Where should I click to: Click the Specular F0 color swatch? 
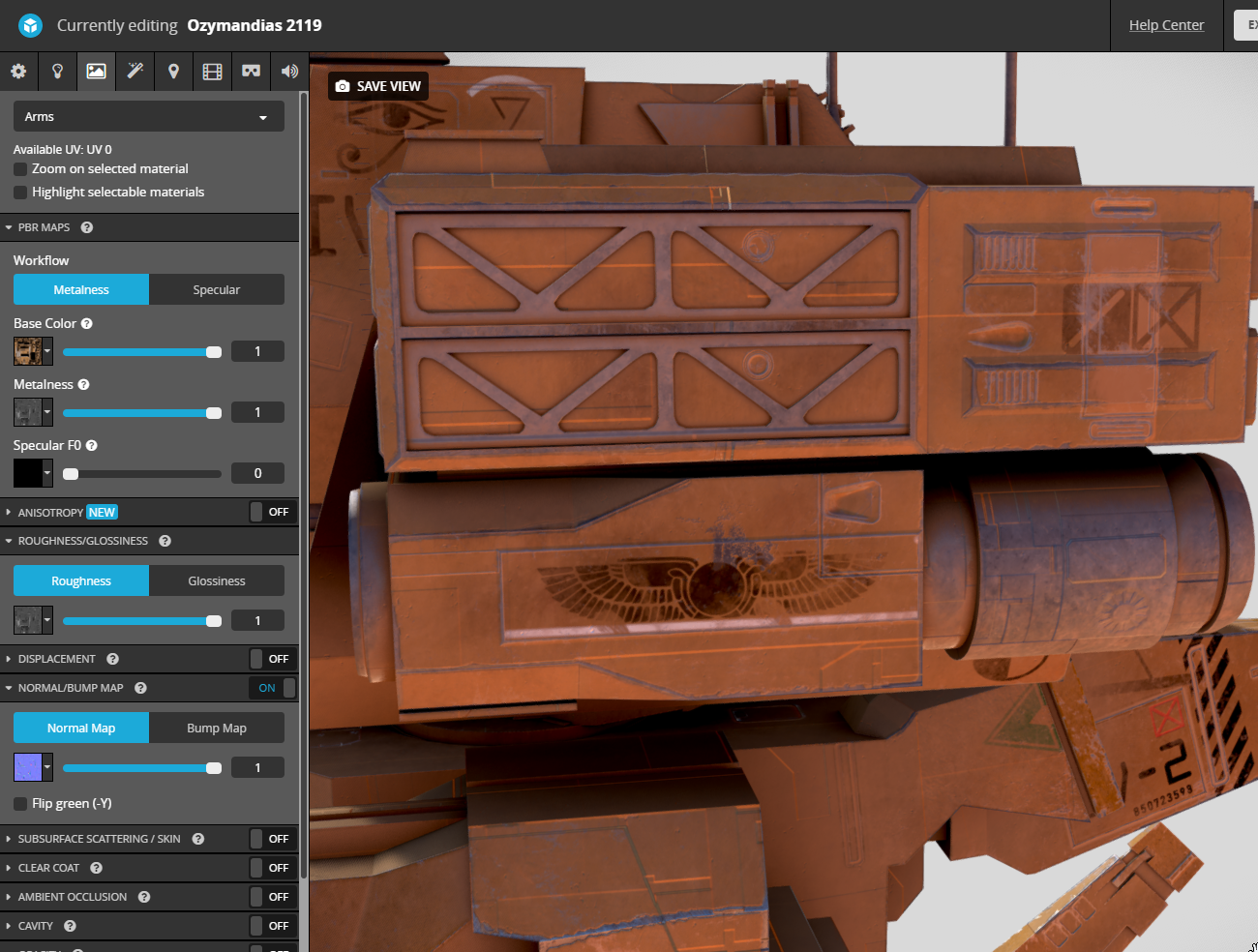[27, 473]
